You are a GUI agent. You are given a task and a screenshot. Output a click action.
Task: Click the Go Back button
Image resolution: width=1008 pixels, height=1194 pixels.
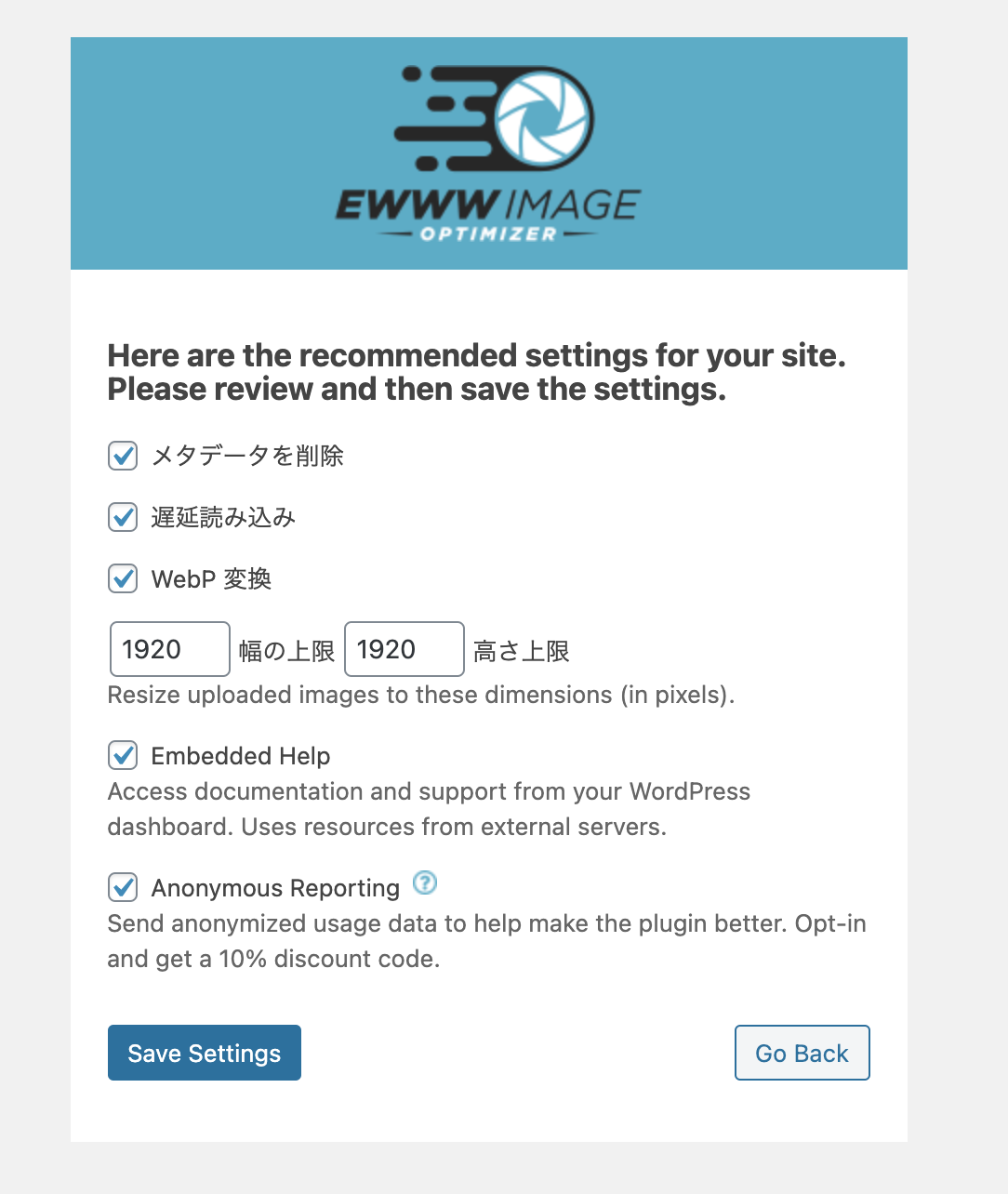(802, 1053)
